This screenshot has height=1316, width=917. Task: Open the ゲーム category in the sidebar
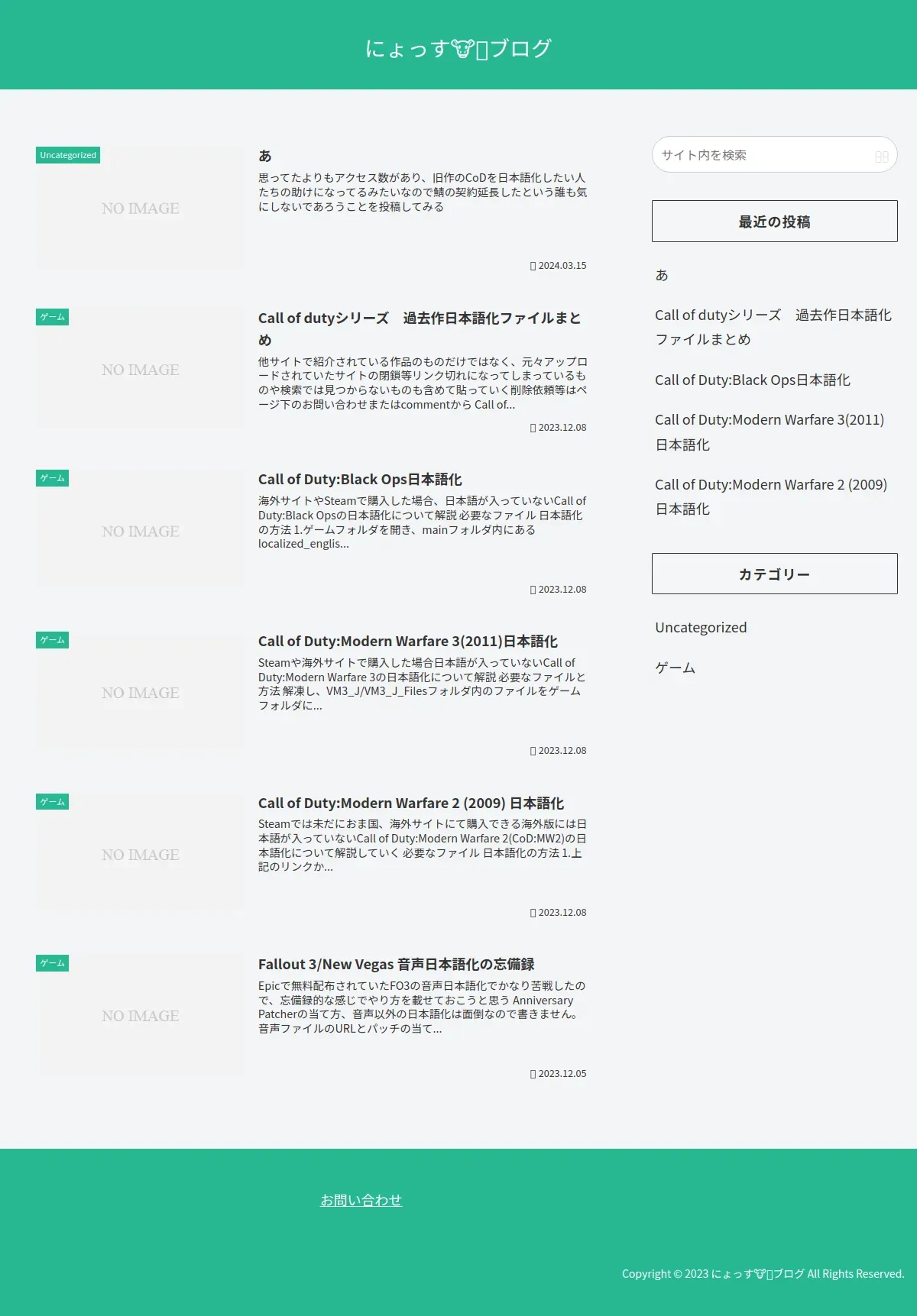coord(676,668)
